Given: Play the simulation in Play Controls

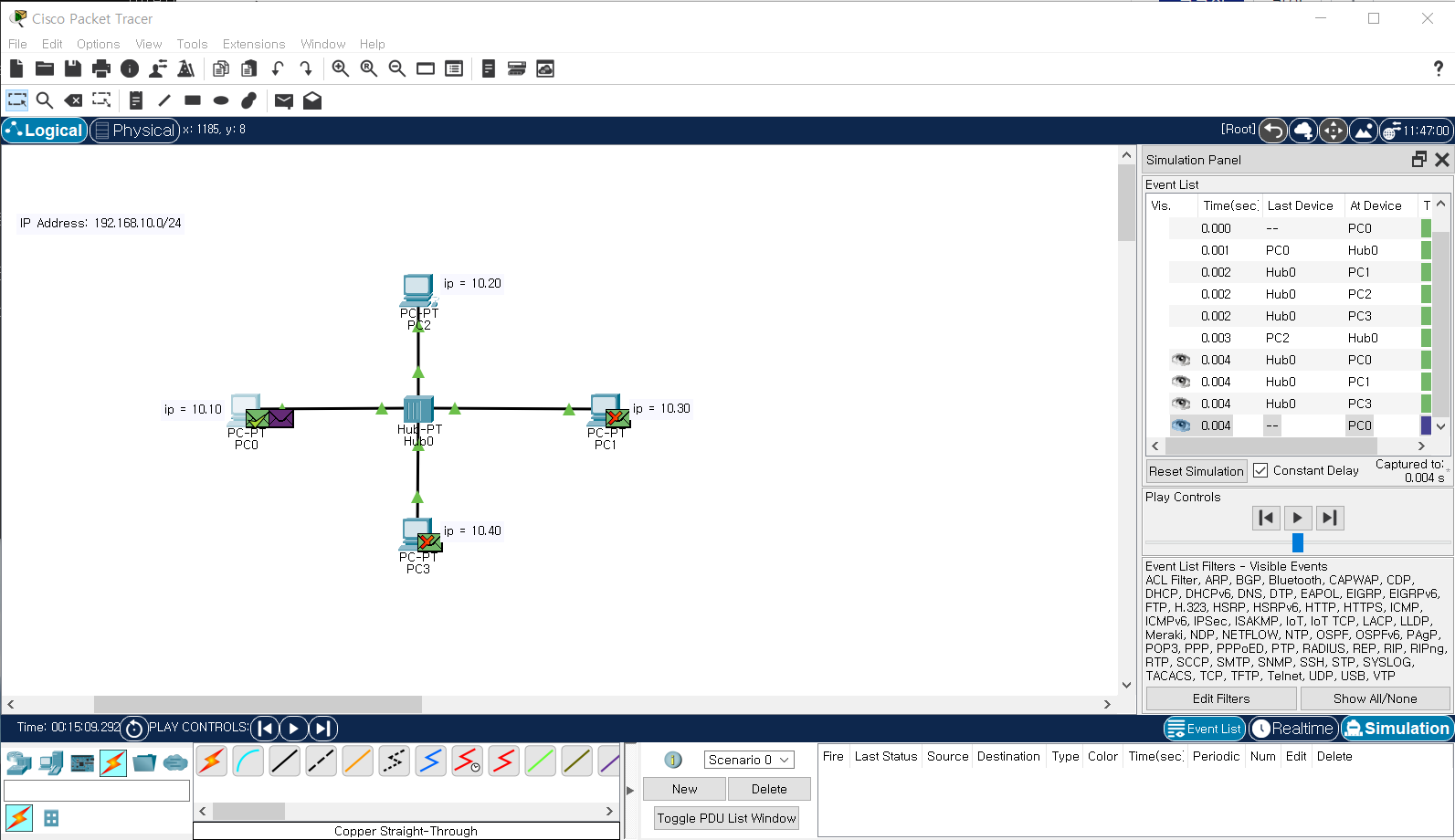Looking at the screenshot, I should click(x=1297, y=518).
